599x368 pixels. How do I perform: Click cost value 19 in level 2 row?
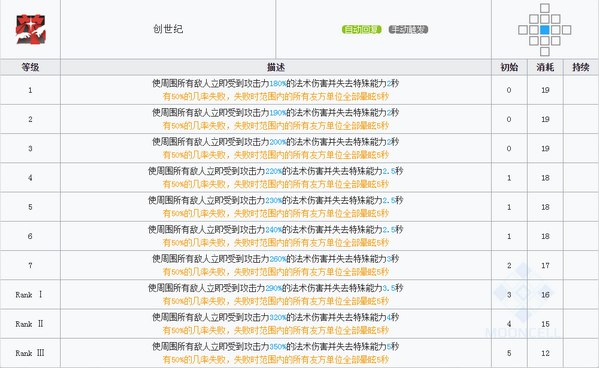pos(545,119)
